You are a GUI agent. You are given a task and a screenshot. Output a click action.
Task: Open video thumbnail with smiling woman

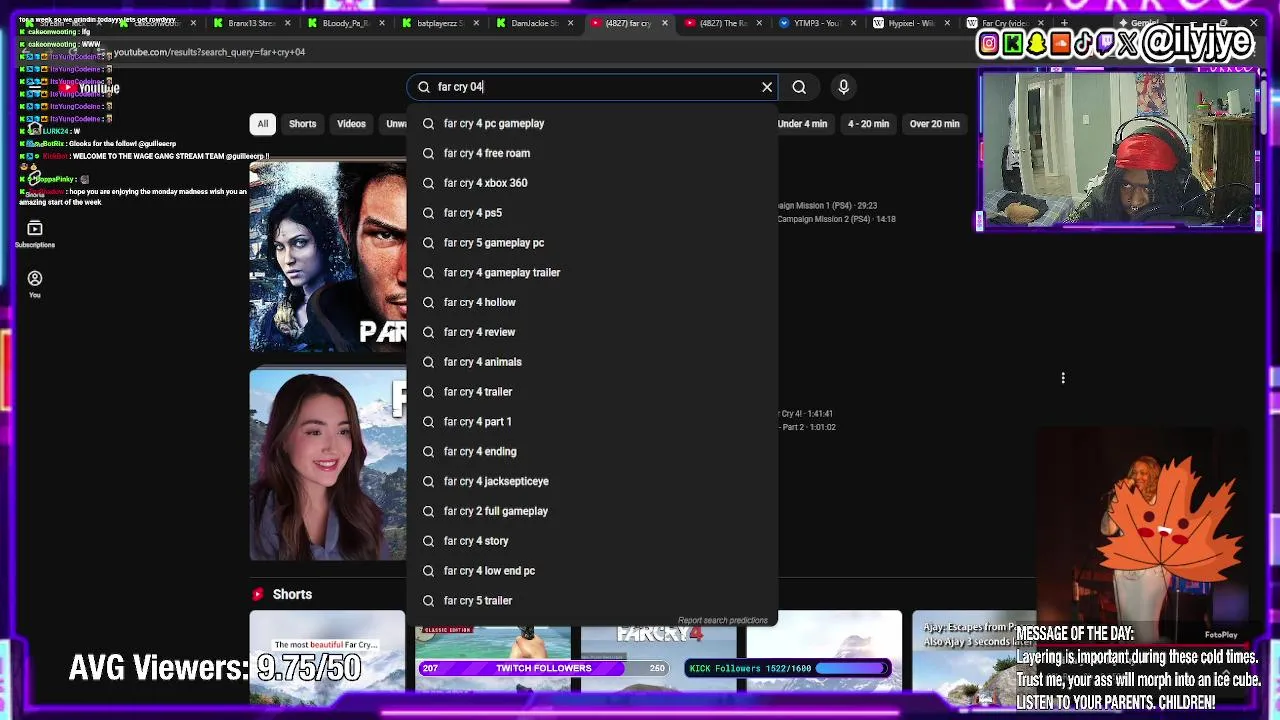tap(328, 465)
